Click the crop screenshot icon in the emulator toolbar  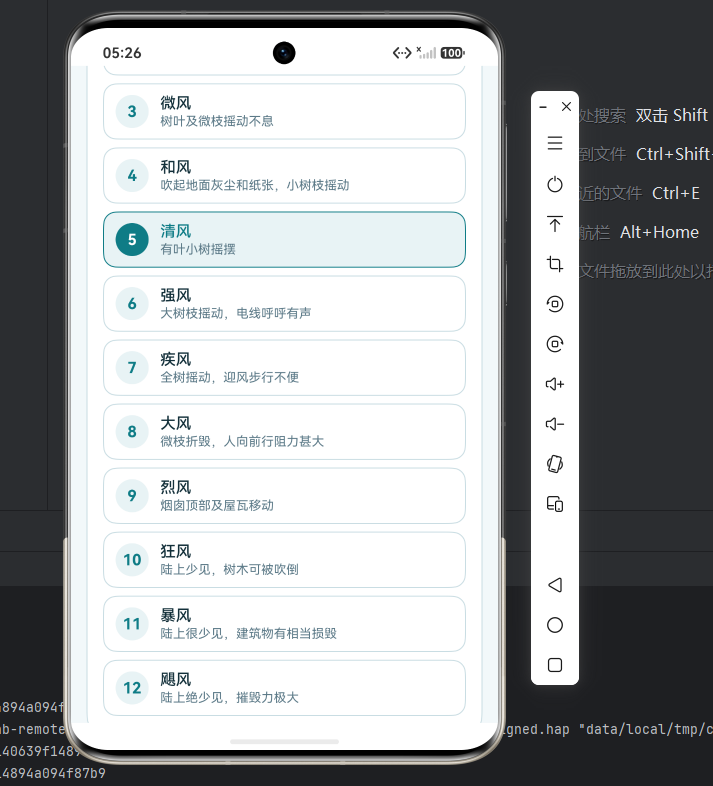click(x=555, y=264)
